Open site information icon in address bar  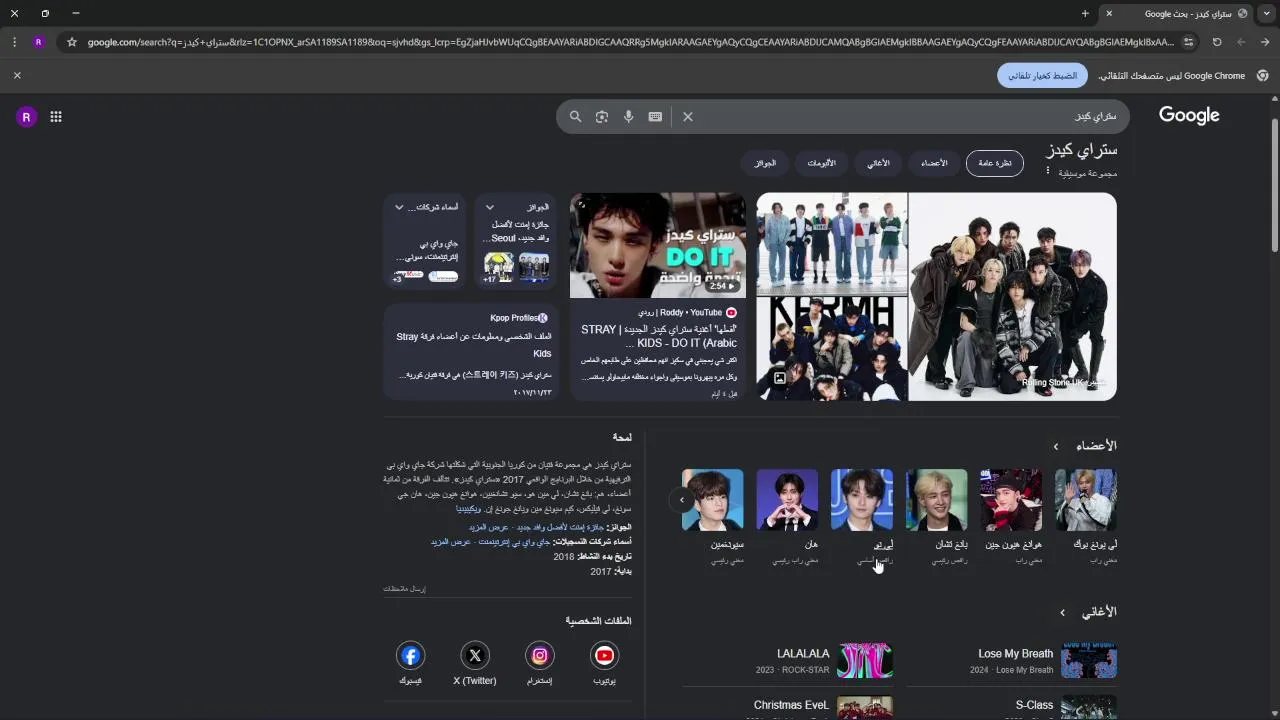(1188, 42)
